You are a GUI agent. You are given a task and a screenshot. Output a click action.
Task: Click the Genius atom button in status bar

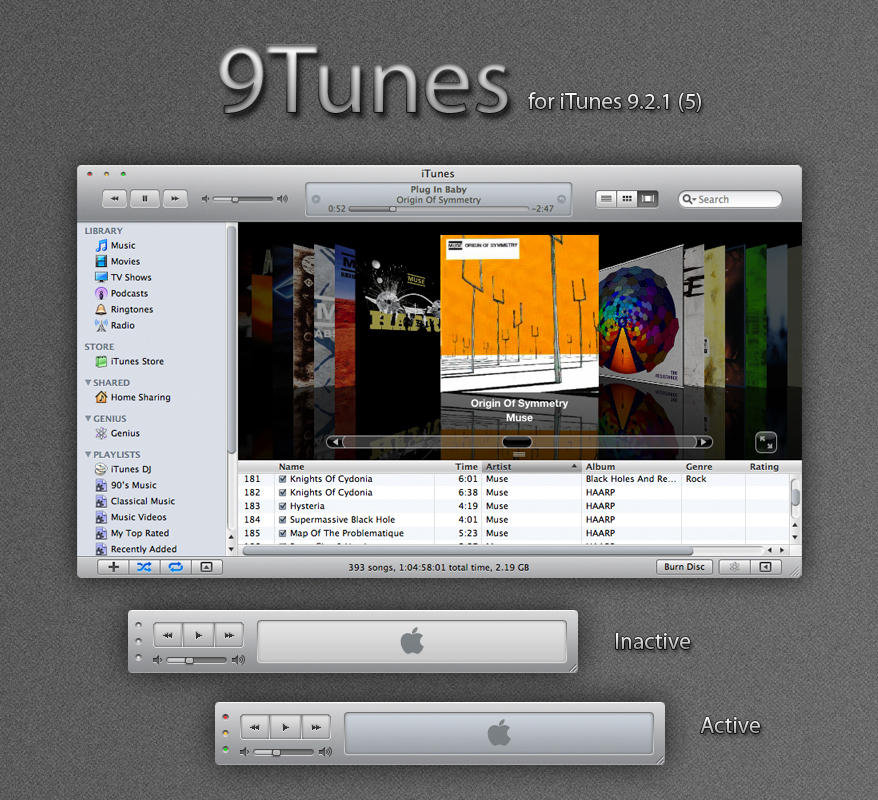(734, 567)
